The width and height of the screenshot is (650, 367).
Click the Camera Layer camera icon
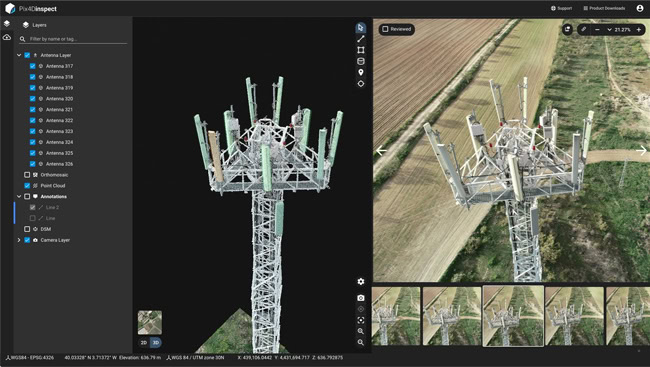35,240
